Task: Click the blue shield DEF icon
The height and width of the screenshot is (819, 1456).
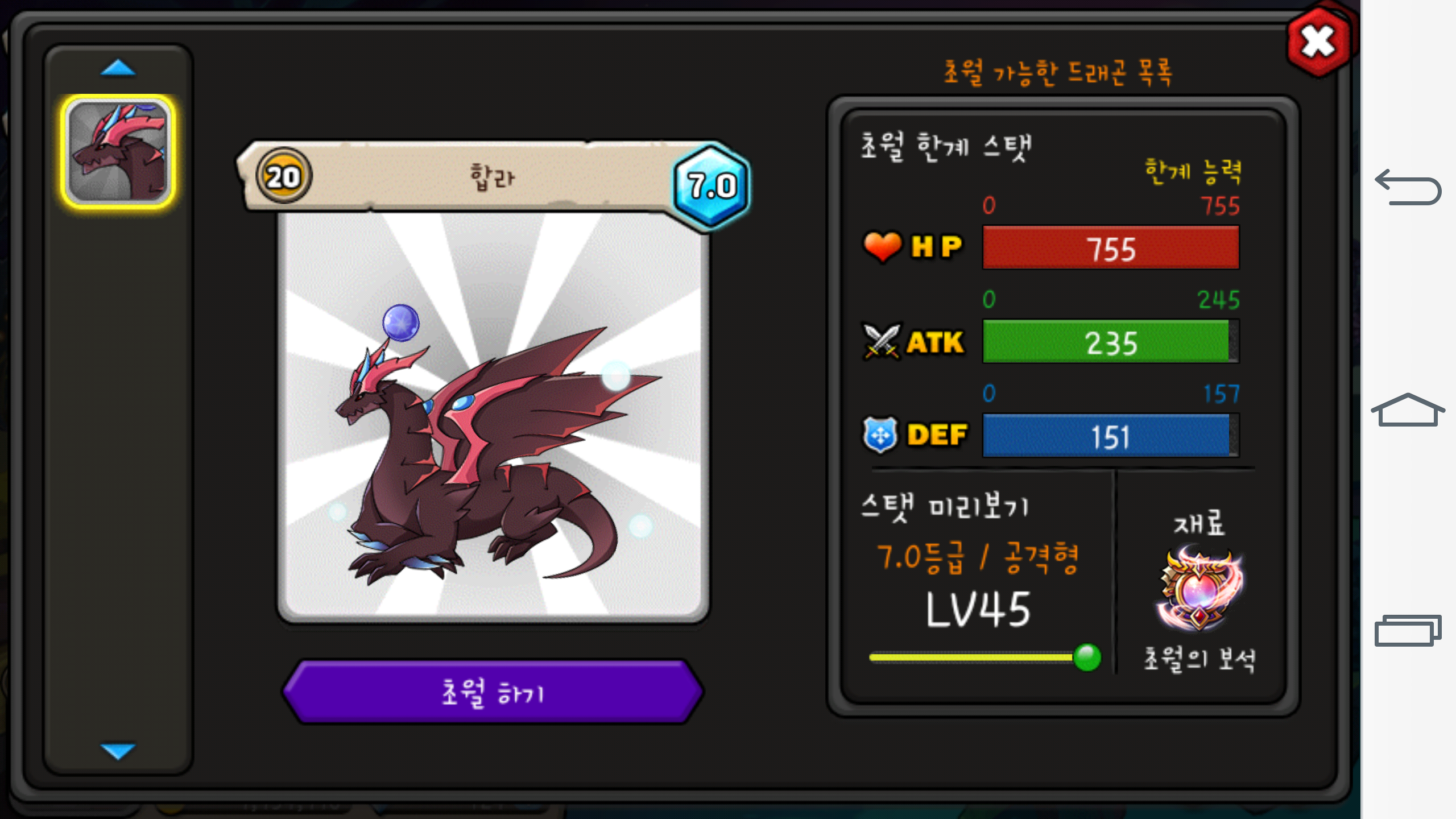Action: pyautogui.click(x=880, y=435)
